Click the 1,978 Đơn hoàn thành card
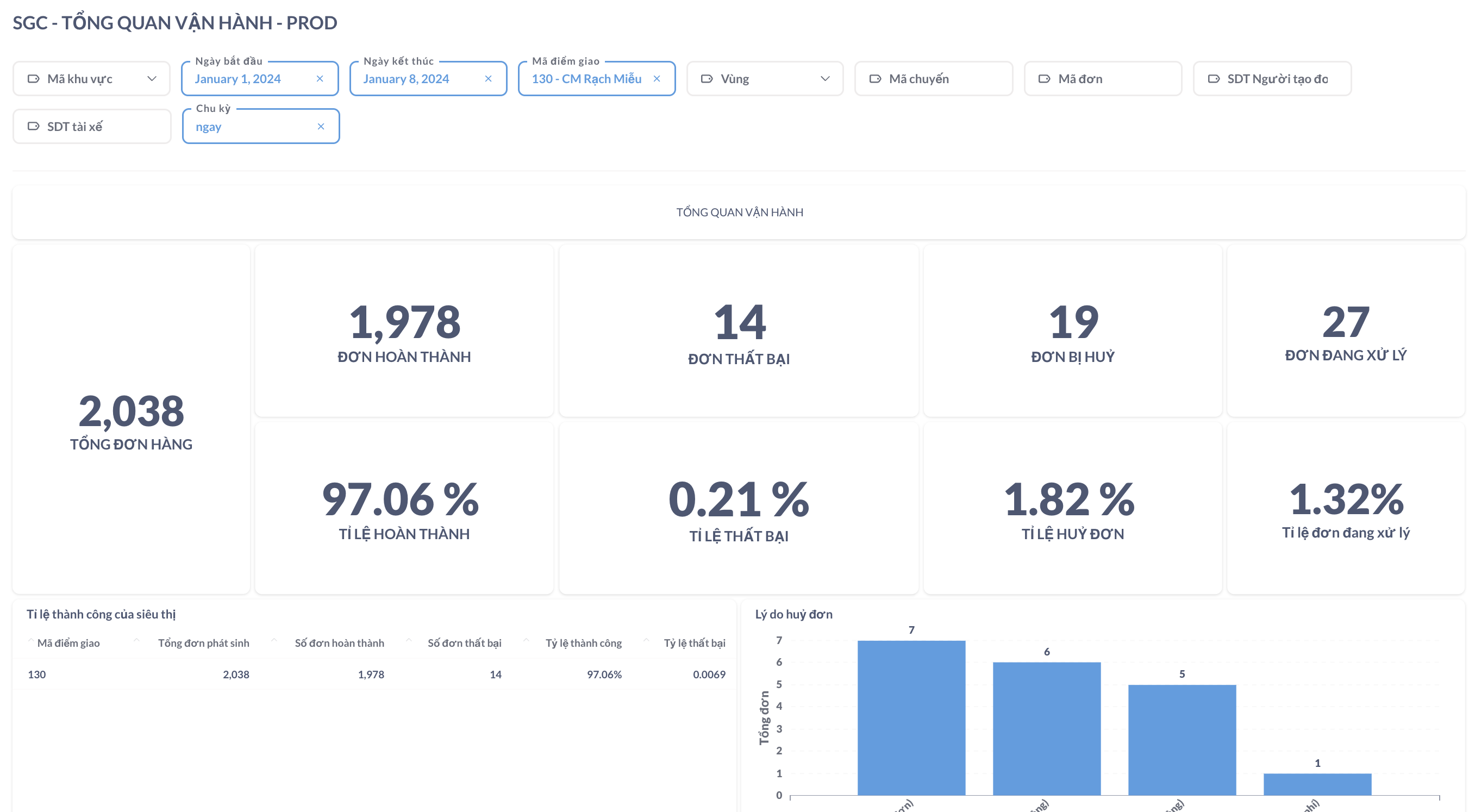 pyautogui.click(x=404, y=331)
